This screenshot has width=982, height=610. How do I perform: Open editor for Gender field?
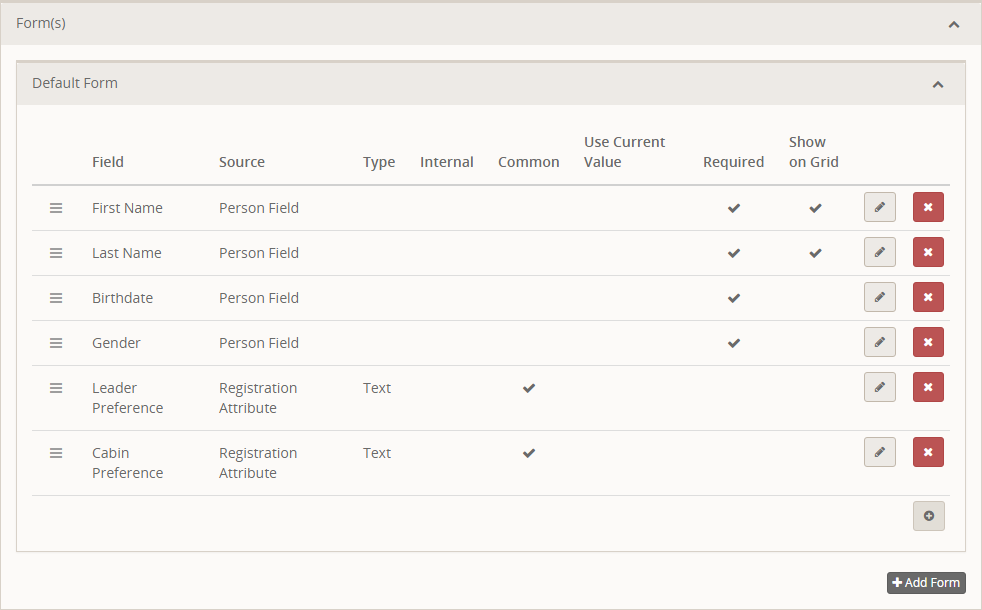879,342
